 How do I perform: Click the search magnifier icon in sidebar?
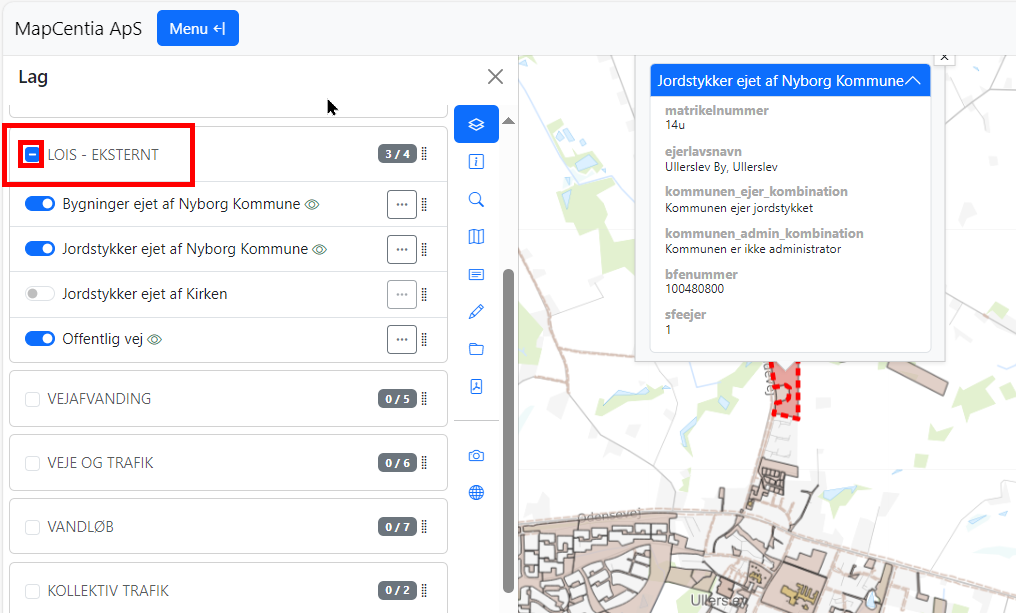pos(476,199)
